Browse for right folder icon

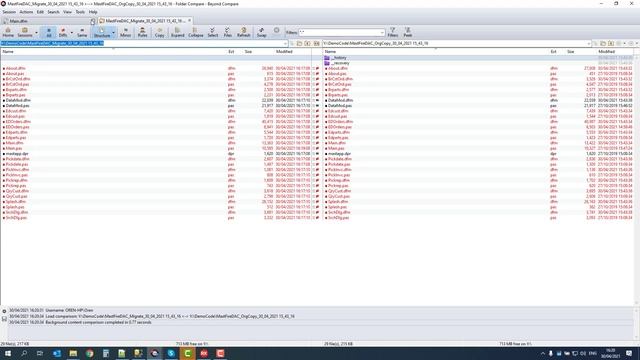(603, 43)
